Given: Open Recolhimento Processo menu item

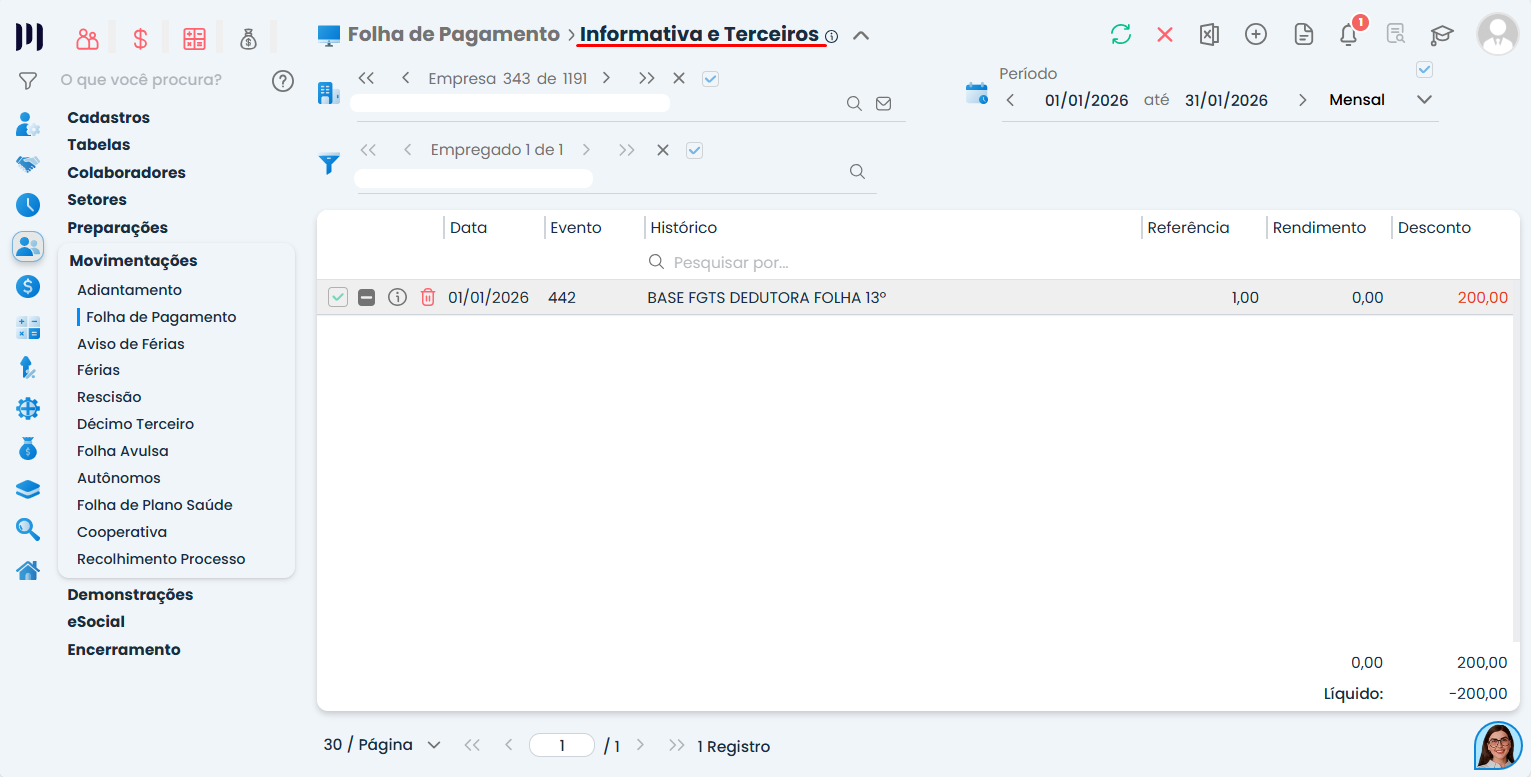Looking at the screenshot, I should 161,559.
